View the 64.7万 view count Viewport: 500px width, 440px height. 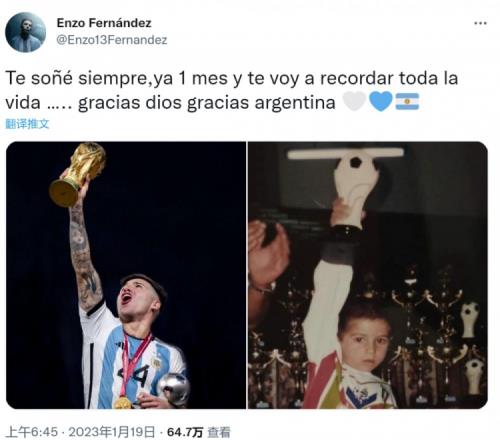(x=185, y=432)
